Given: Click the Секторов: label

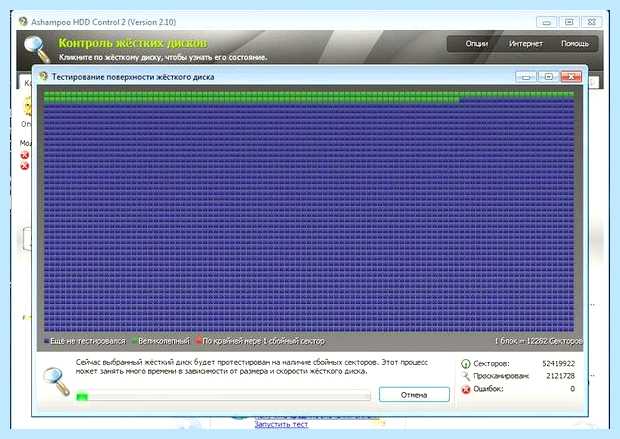Looking at the screenshot, I should click(x=491, y=363).
